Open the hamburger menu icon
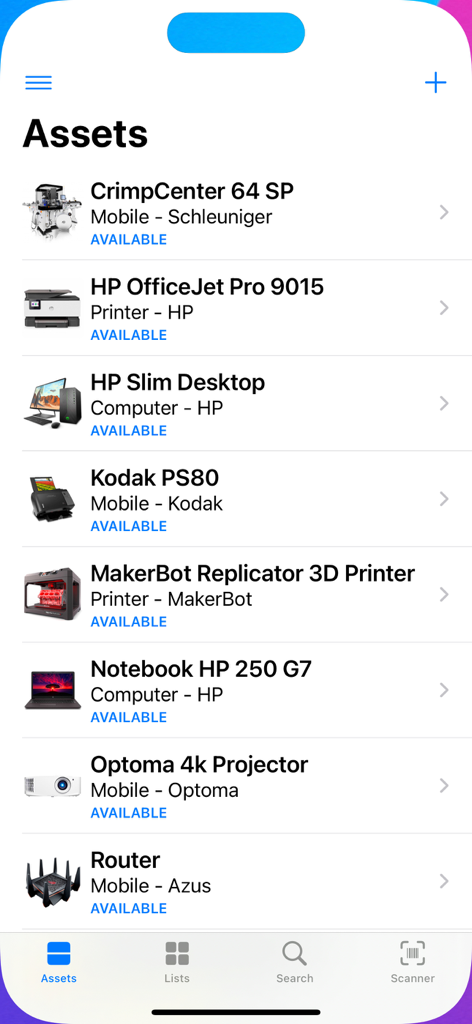 pos(39,83)
